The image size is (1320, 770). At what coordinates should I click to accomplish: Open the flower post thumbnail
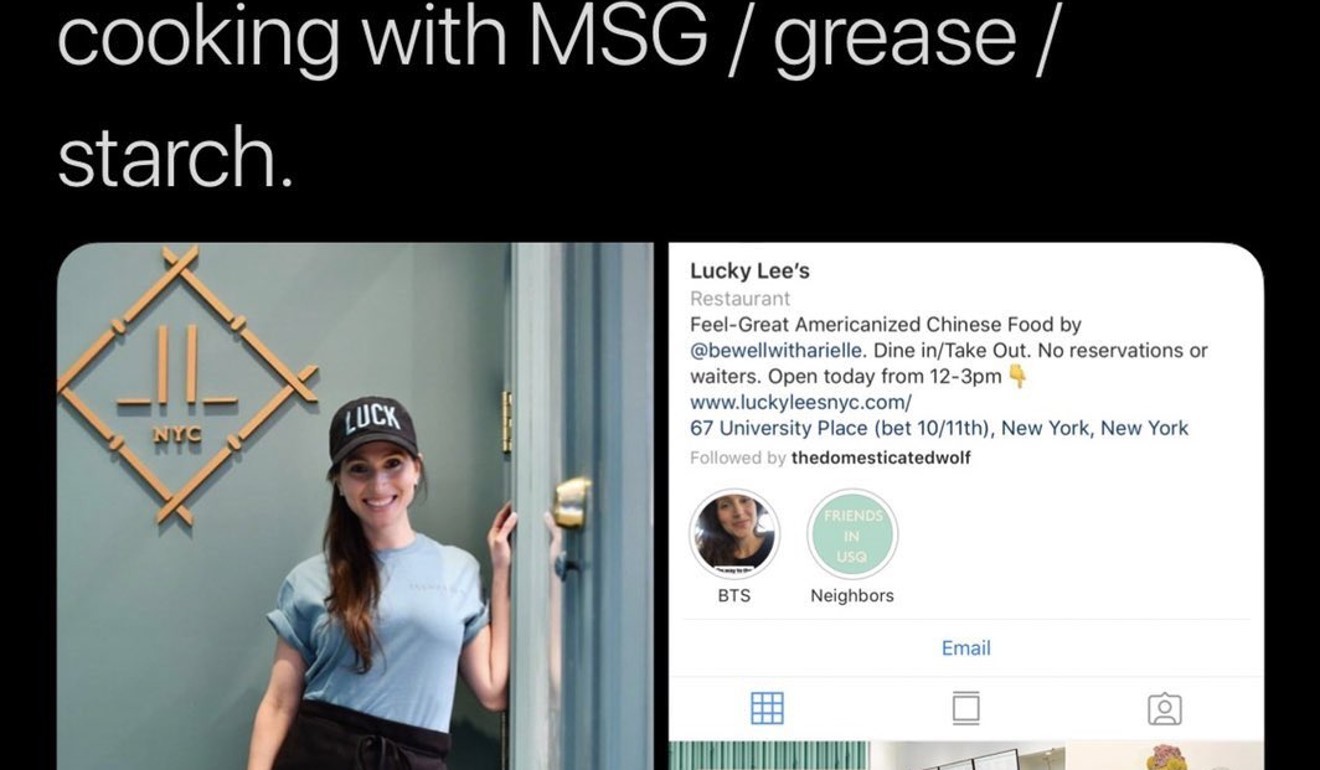[1165, 756]
